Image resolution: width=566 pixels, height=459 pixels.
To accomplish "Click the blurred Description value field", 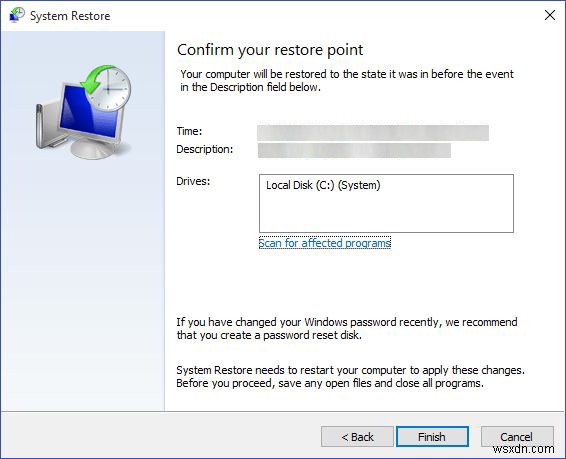I will click(x=354, y=150).
